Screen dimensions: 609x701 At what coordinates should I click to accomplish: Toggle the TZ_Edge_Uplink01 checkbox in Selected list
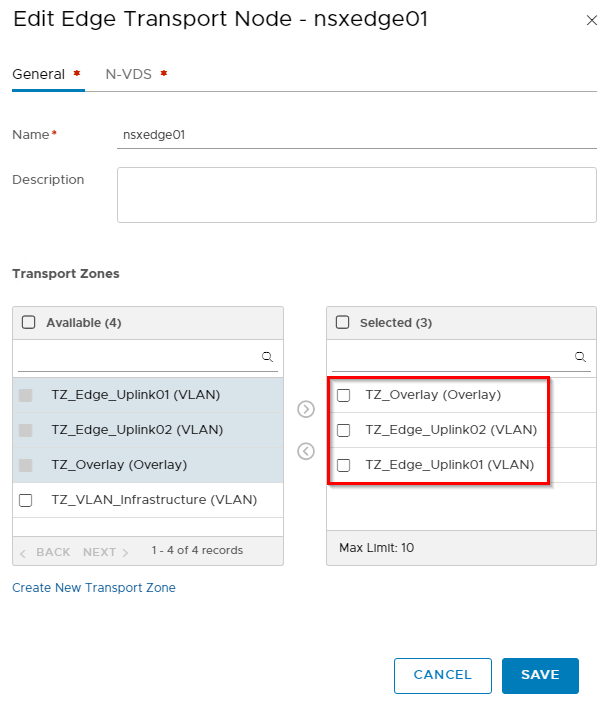(x=343, y=465)
